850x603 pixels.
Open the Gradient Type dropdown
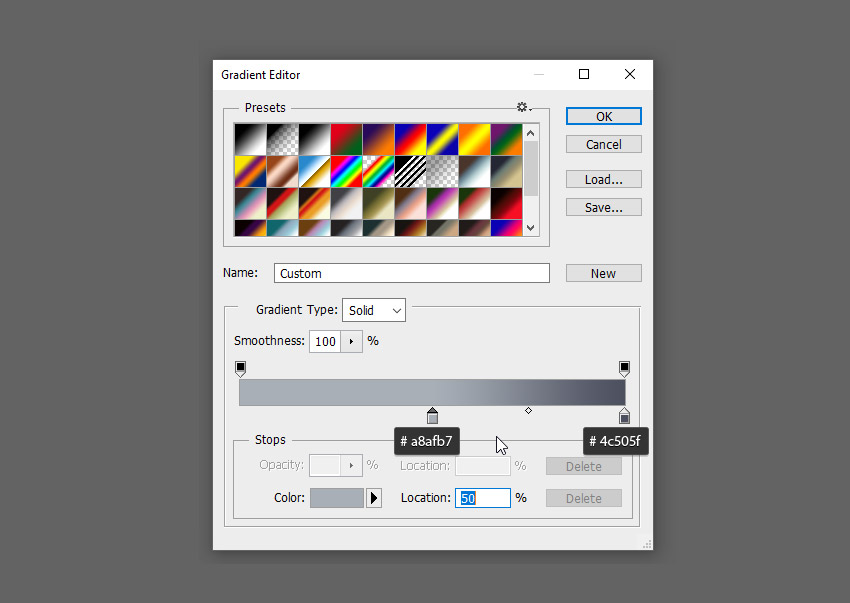[x=374, y=310]
